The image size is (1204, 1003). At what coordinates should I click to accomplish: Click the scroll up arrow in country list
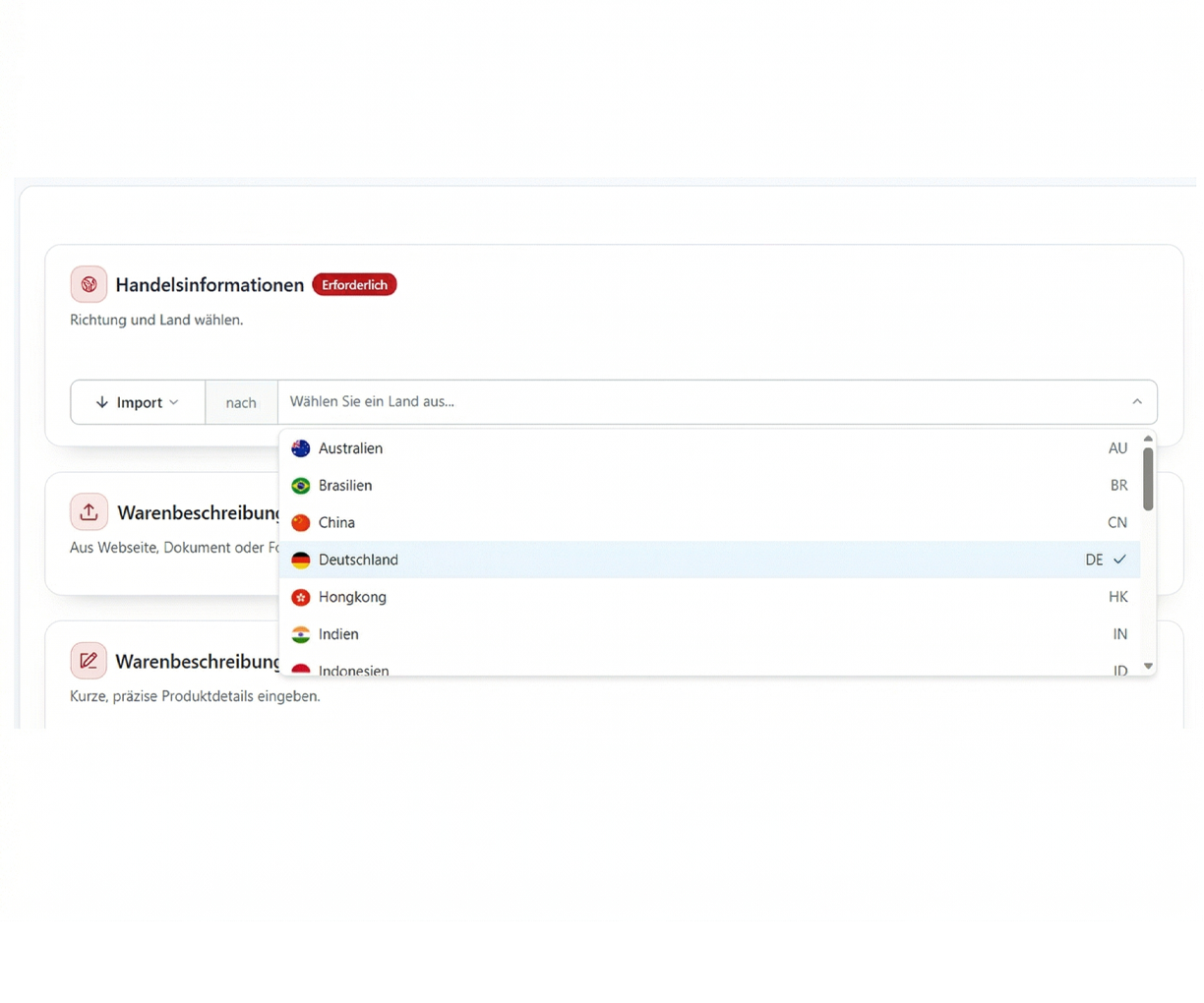1148,440
